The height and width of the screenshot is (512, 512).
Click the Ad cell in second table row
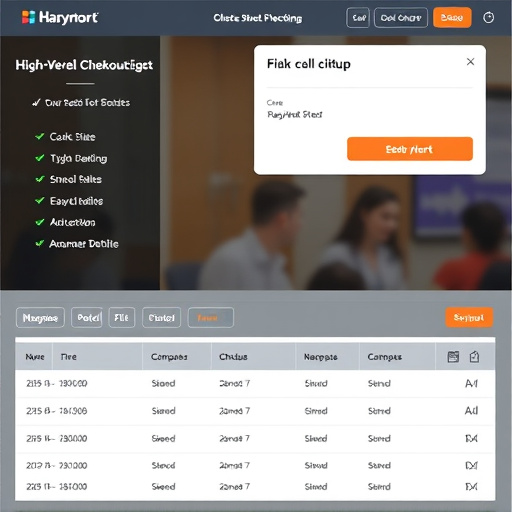tap(471, 411)
